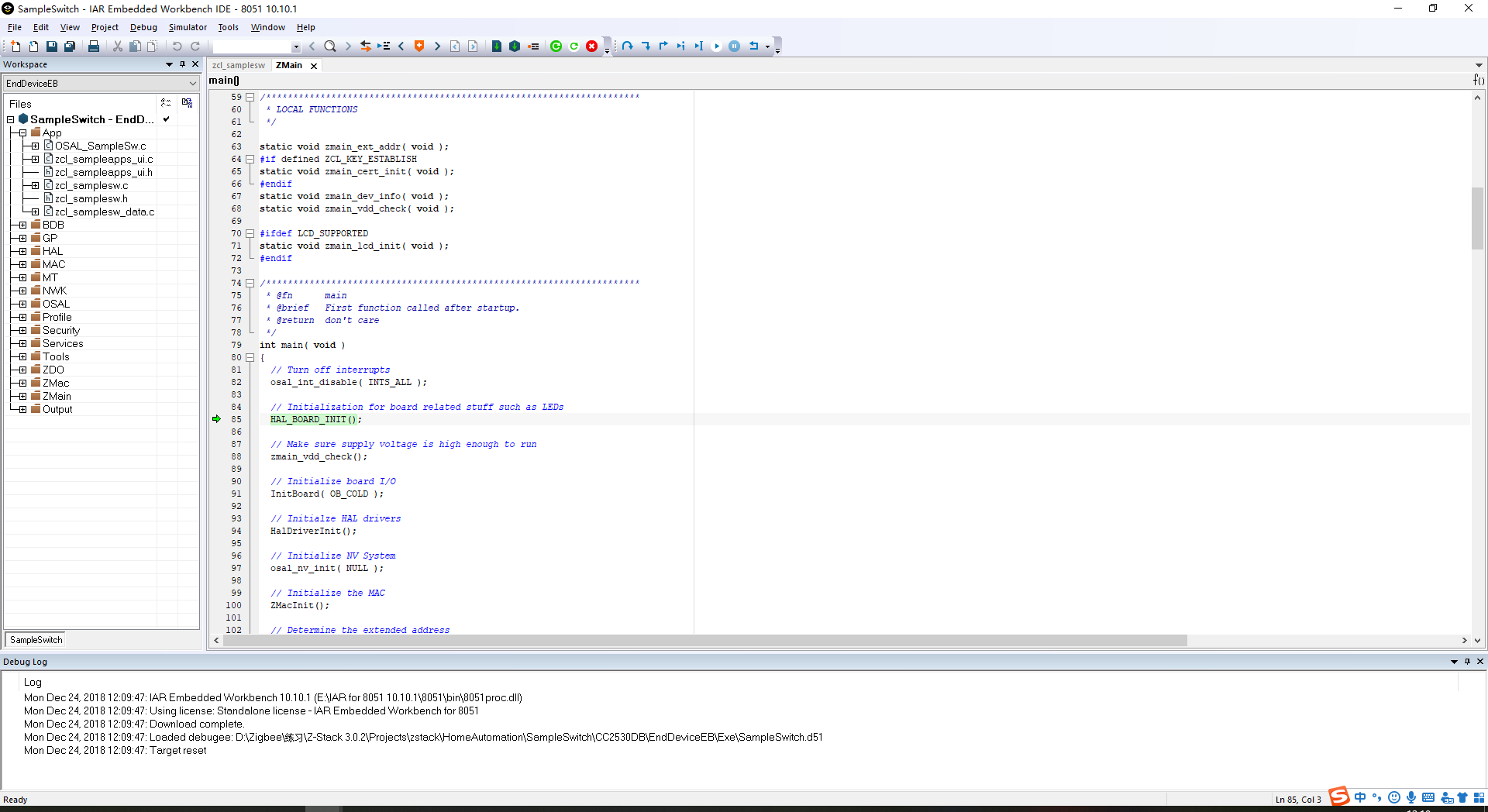Click the Step Out debug icon
This screenshot has width=1488, height=812.
[x=663, y=46]
